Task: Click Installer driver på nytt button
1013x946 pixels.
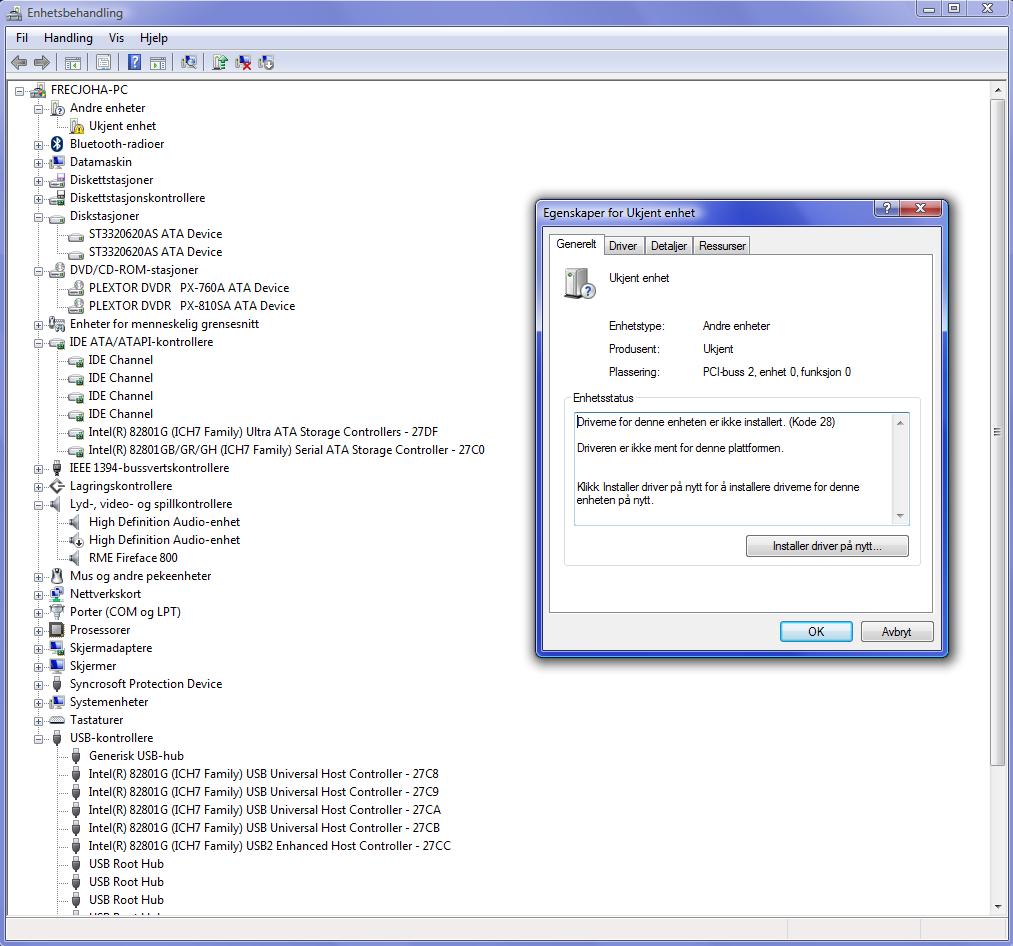Action: pos(827,546)
